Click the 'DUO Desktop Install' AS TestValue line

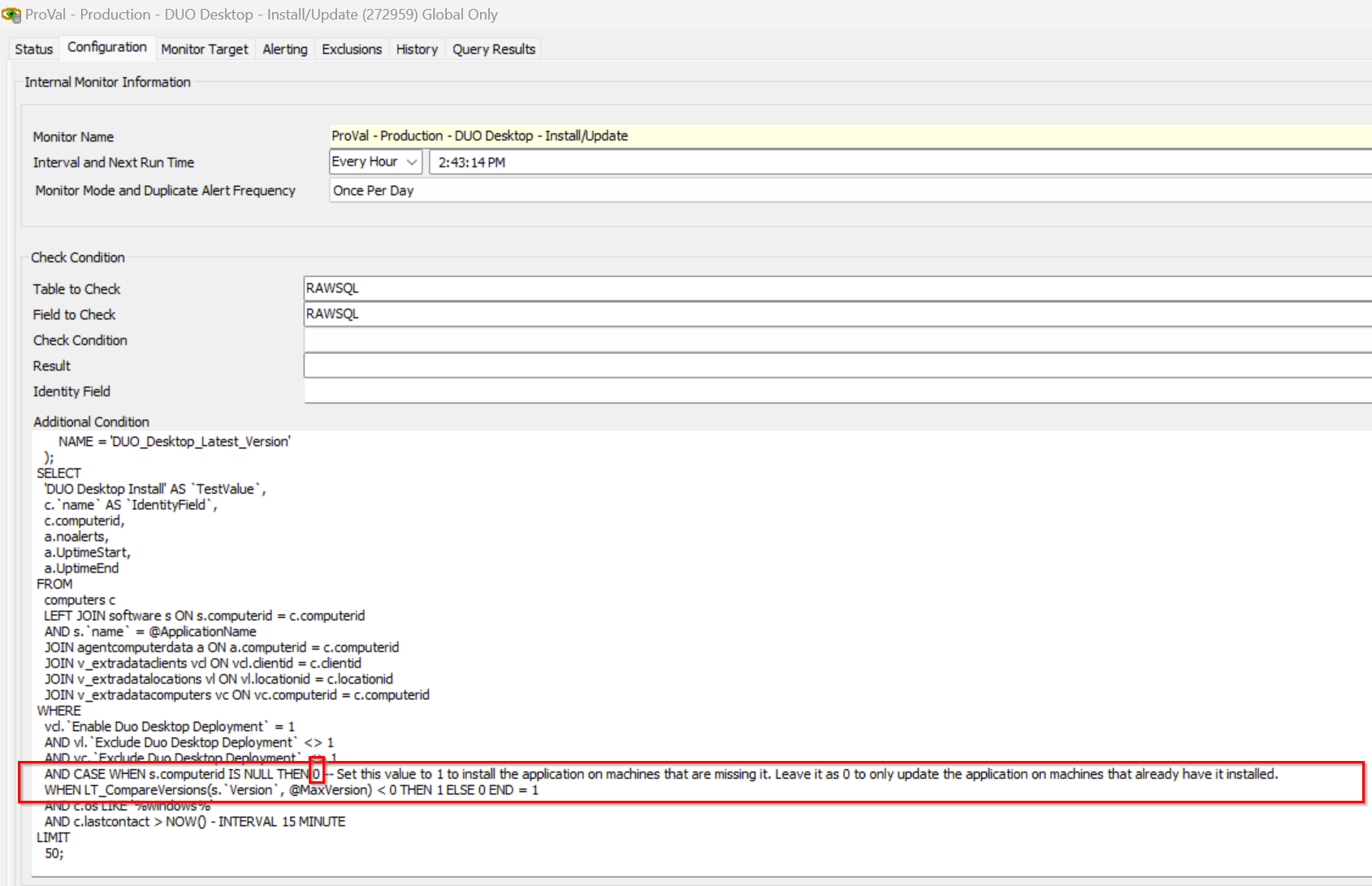click(155, 489)
